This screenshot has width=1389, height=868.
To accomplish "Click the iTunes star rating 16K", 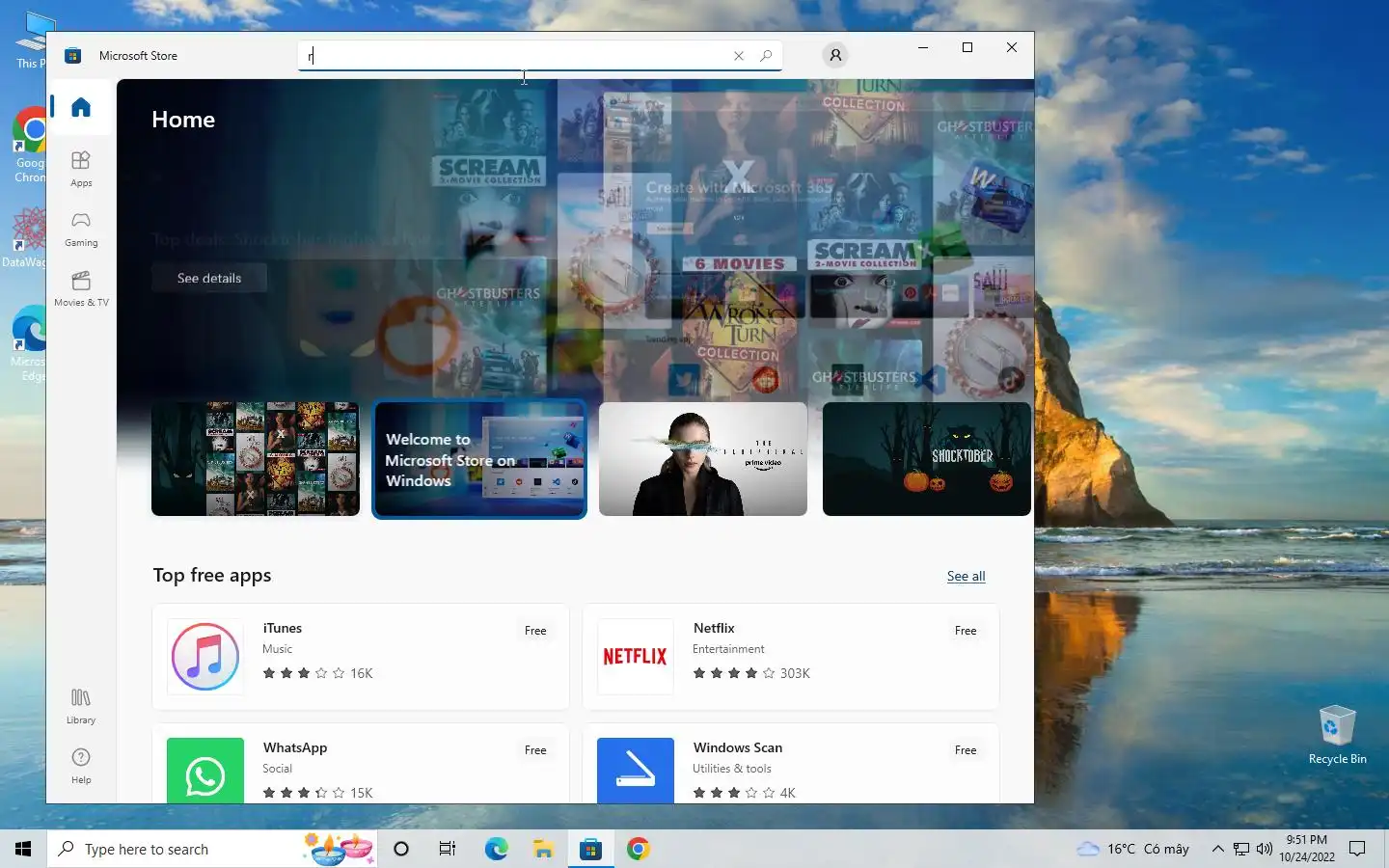I will click(x=317, y=673).
